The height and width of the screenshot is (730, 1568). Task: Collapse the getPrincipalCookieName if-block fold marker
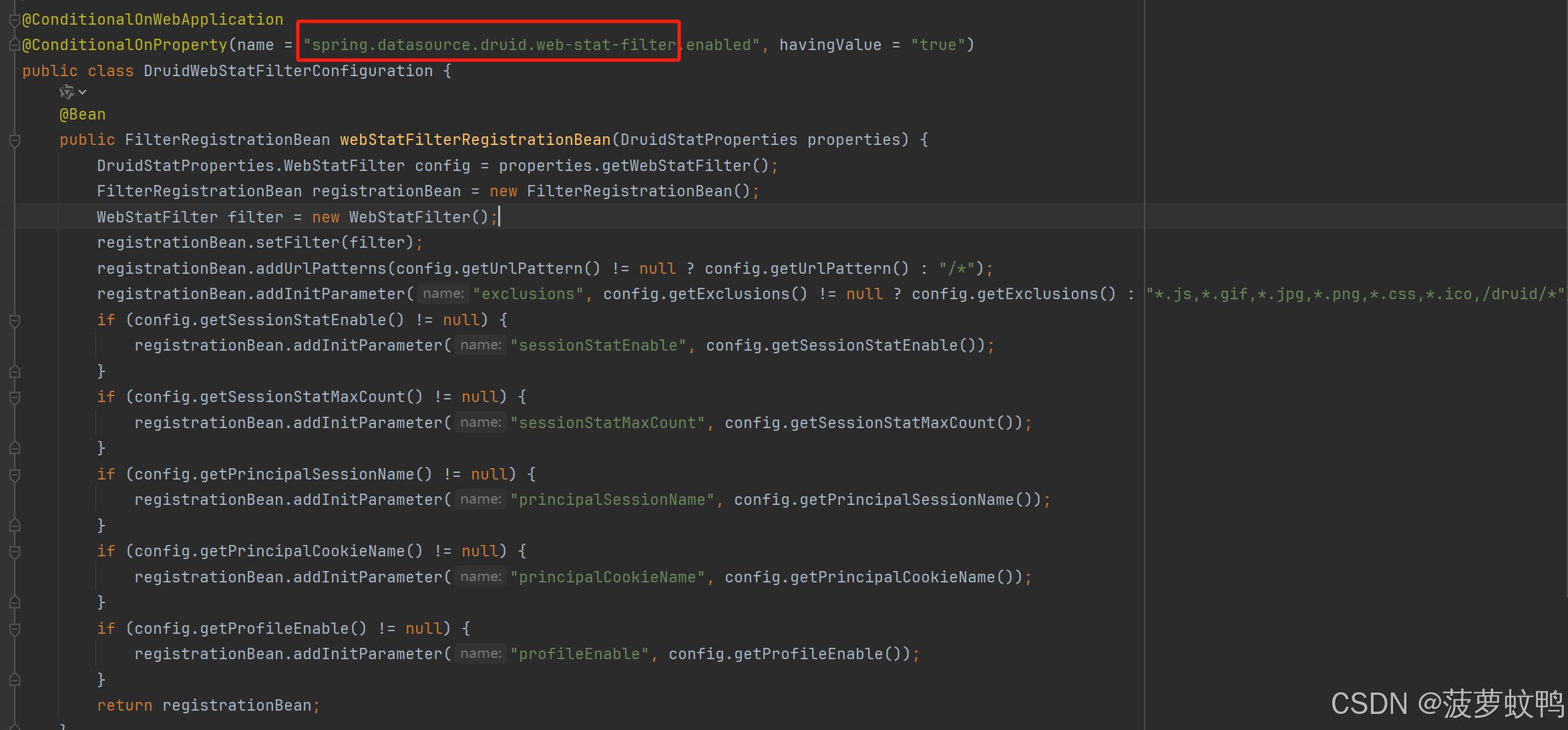(x=15, y=552)
